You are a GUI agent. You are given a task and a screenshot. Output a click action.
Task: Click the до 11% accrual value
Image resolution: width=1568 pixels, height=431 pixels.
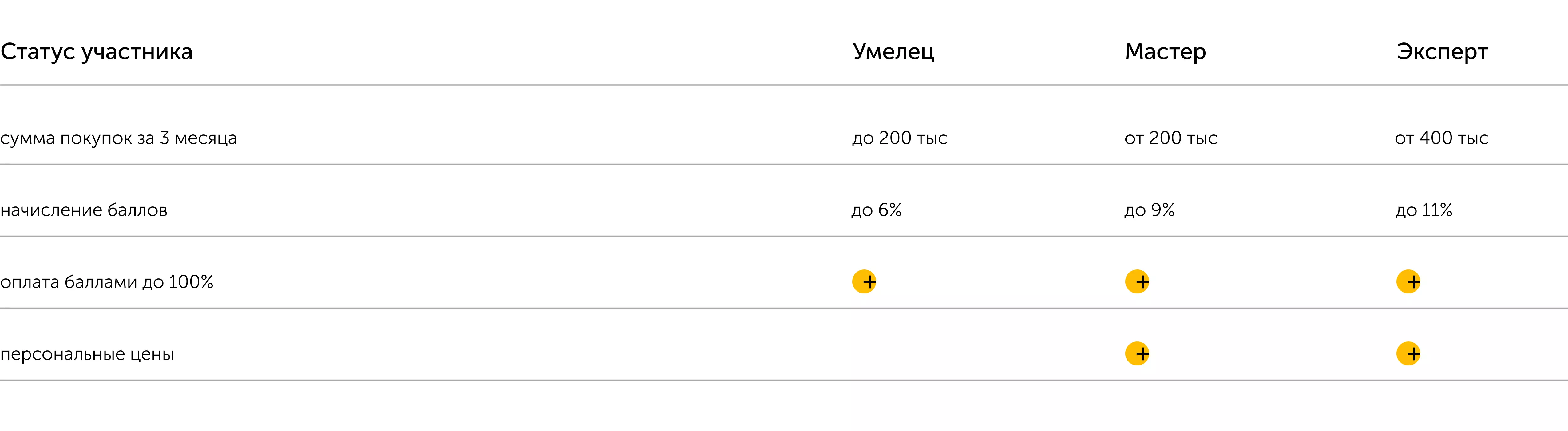coord(1423,210)
